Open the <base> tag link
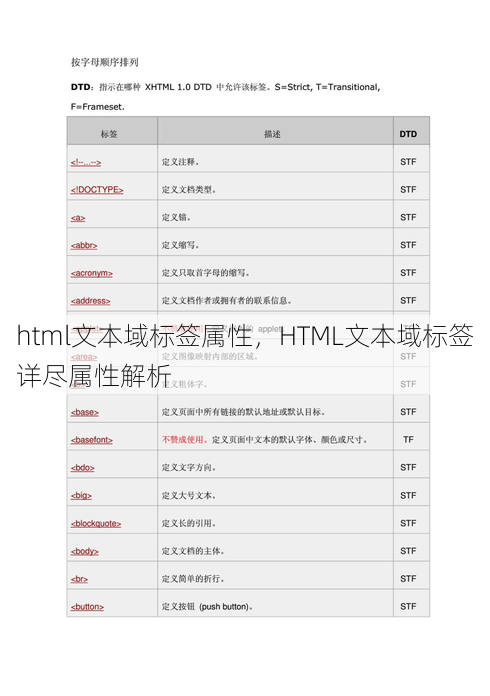The image size is (490, 696). (85, 412)
